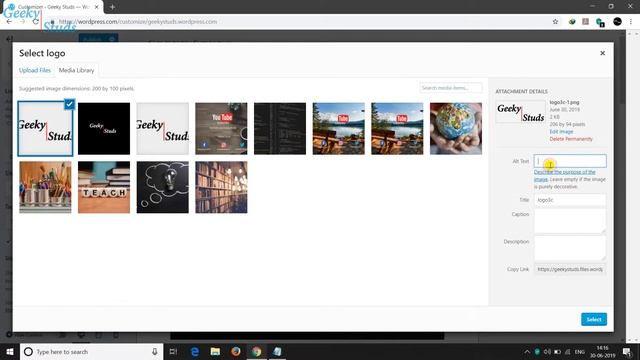Pick the dark code screen thumbnail

(x=280, y=129)
